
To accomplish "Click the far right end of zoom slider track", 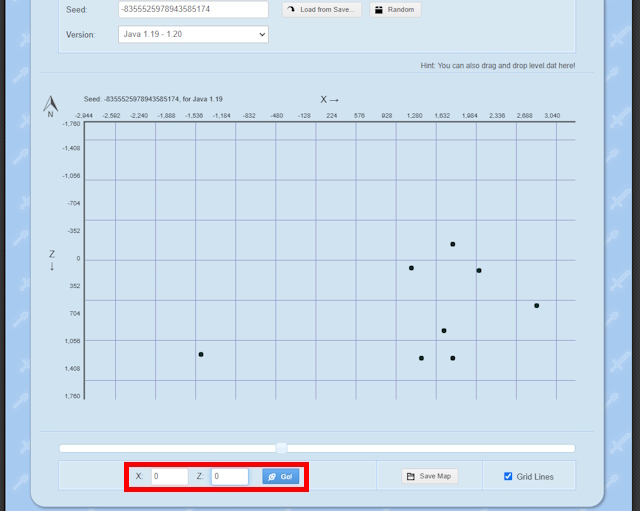I will tap(573, 448).
